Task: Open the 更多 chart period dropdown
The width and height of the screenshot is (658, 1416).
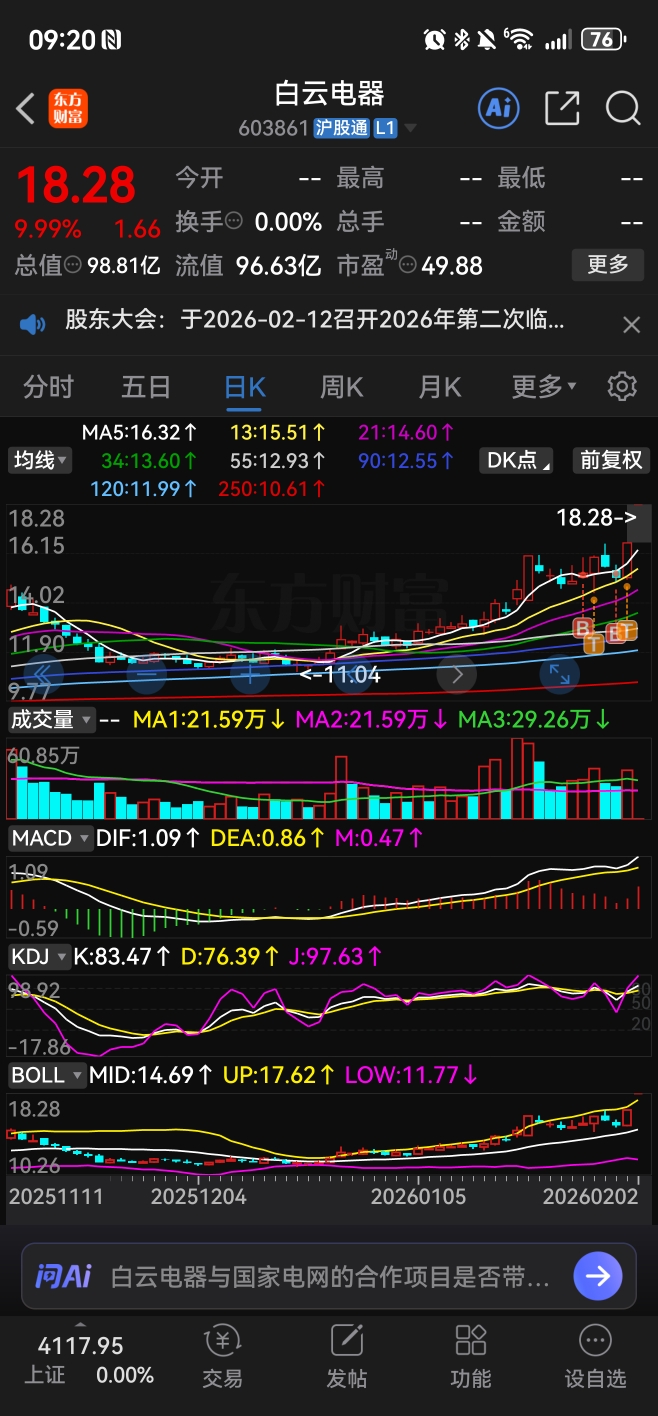Action: (544, 386)
